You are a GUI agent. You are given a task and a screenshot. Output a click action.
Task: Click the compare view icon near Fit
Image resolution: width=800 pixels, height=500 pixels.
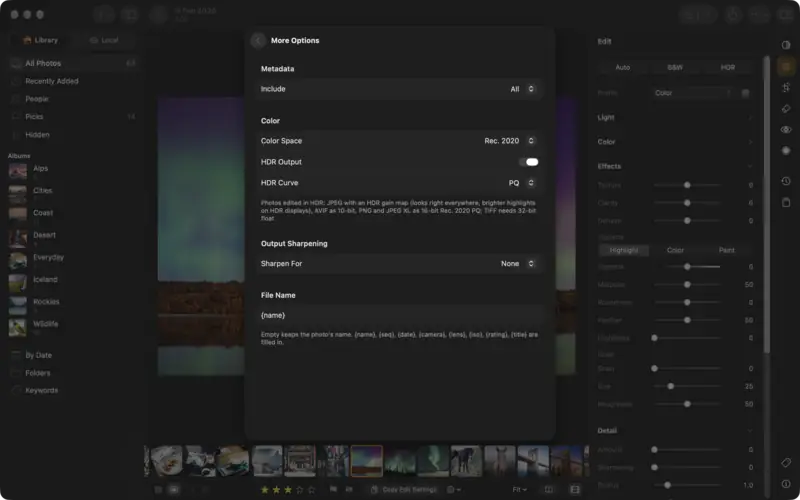pyautogui.click(x=549, y=490)
